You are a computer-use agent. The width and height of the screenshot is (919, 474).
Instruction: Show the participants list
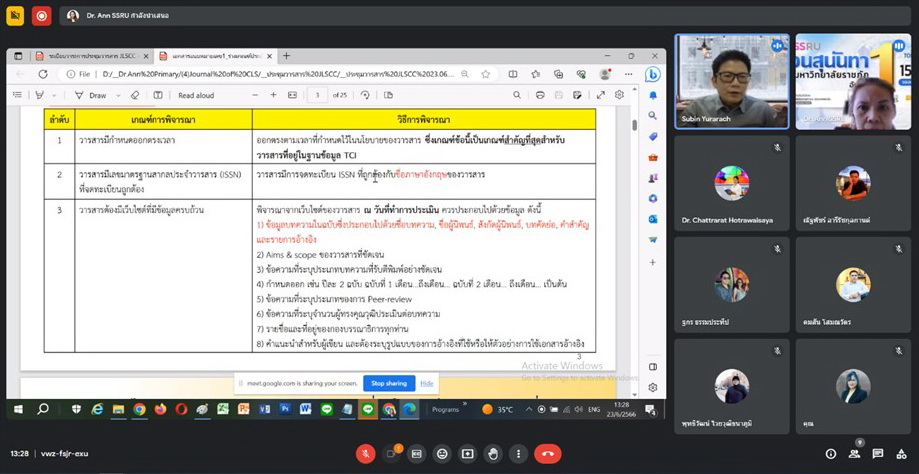[854, 454]
